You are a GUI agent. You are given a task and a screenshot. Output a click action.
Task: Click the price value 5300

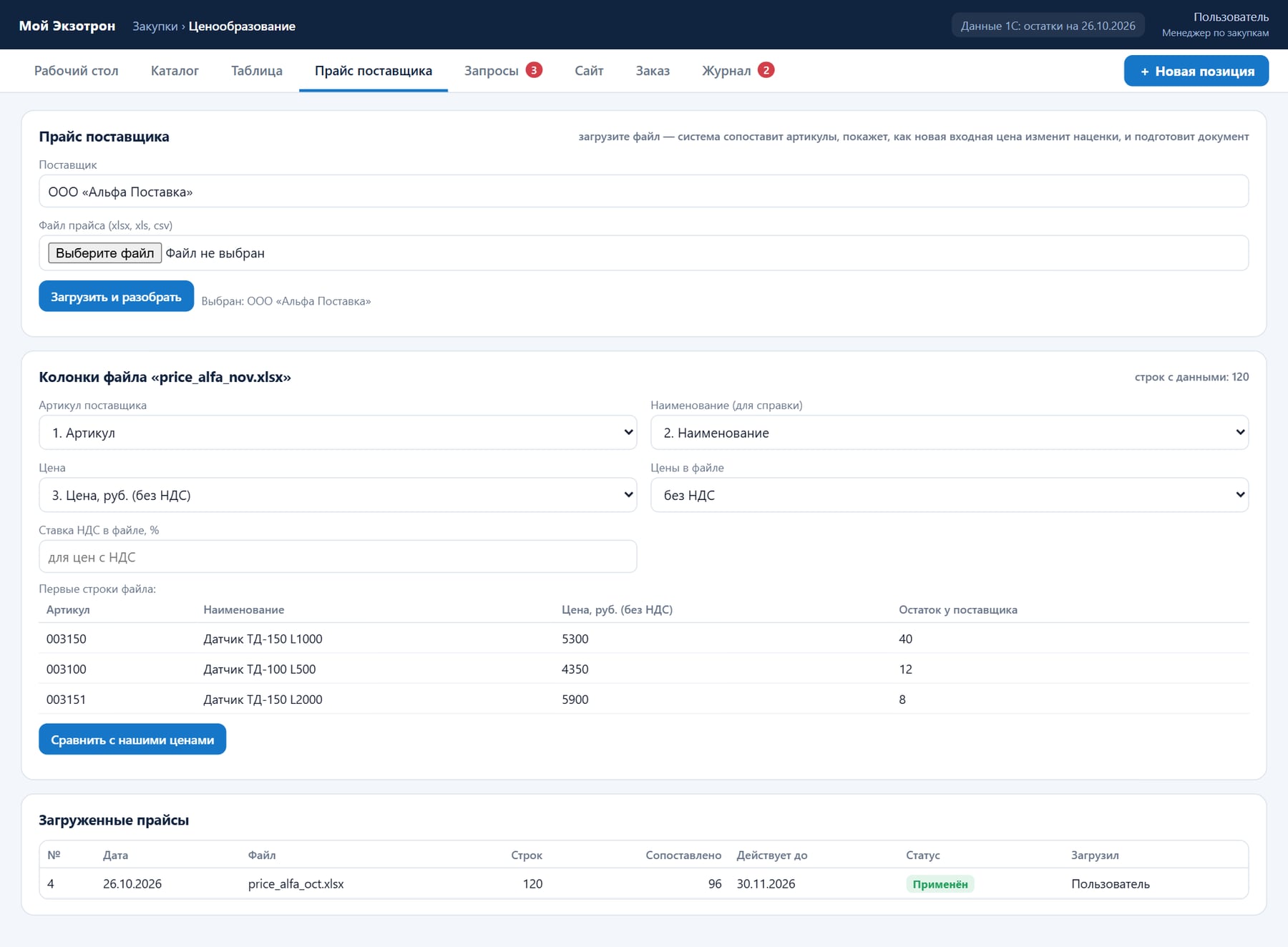575,639
